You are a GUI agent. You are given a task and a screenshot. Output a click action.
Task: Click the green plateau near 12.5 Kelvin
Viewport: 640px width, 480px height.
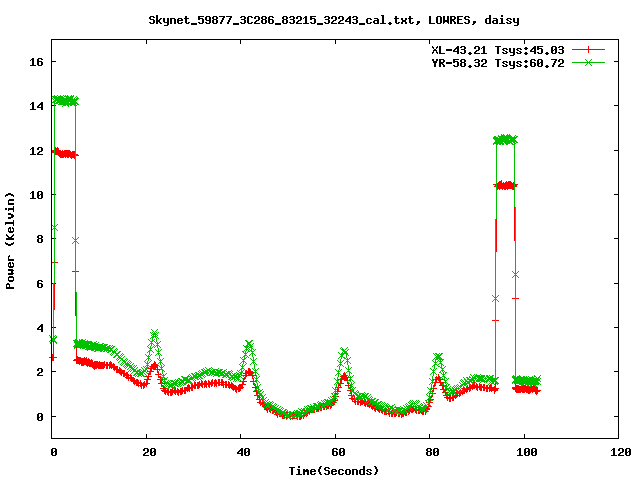505,140
